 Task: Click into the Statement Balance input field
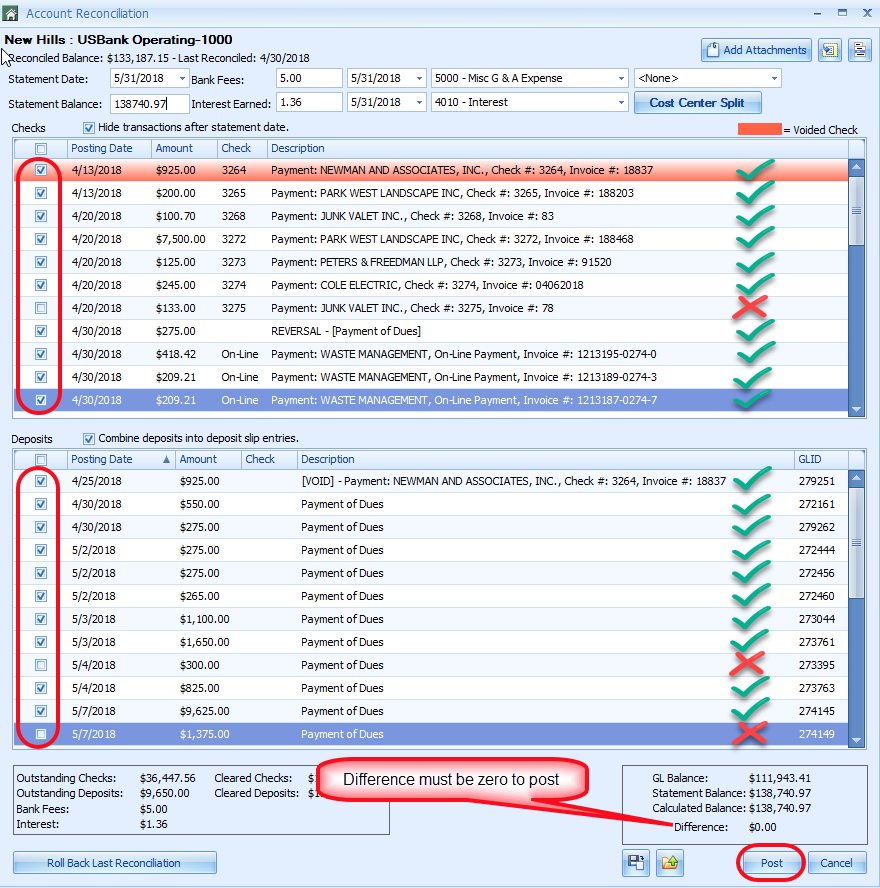coord(150,103)
